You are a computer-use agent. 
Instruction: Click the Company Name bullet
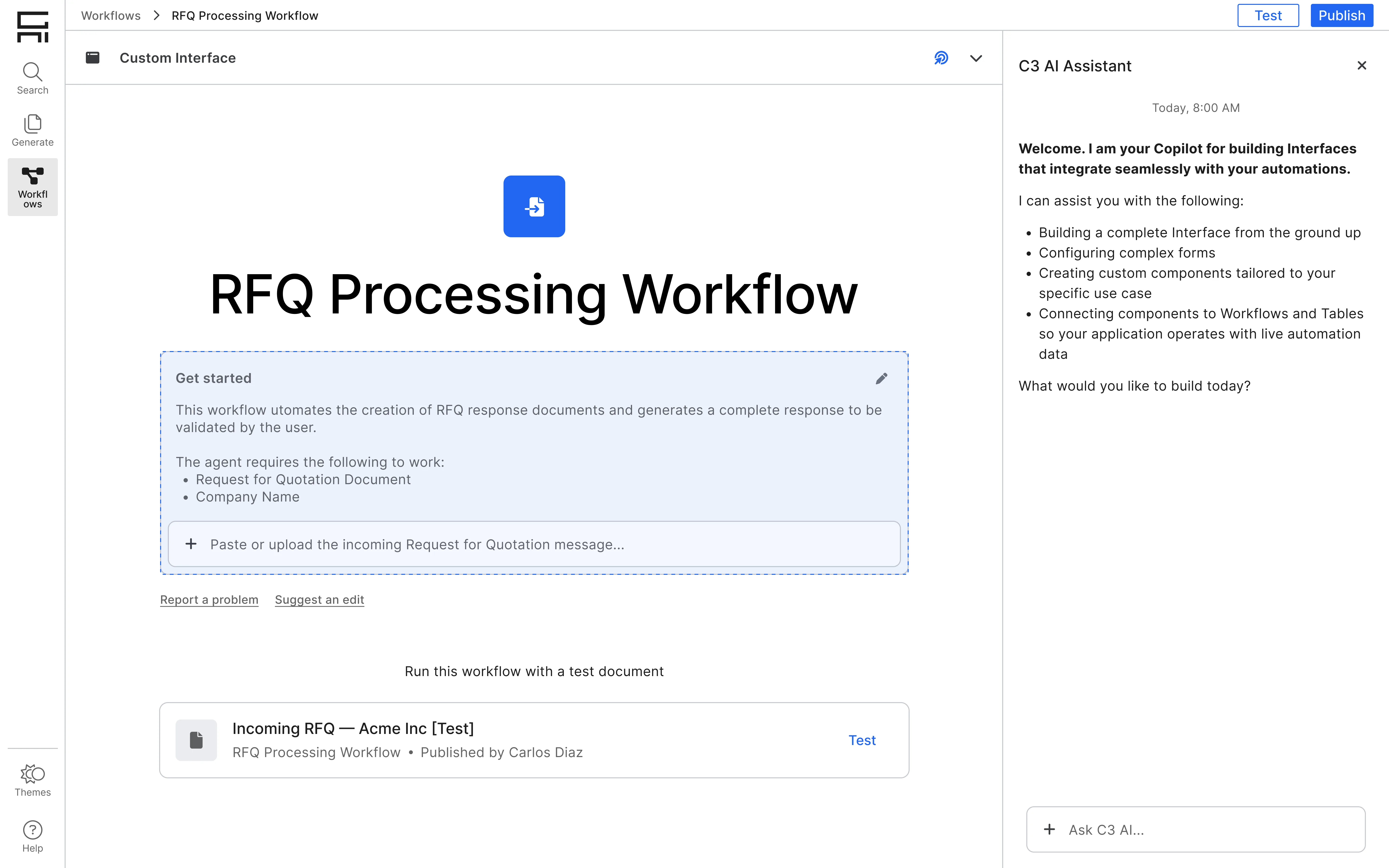coord(247,497)
